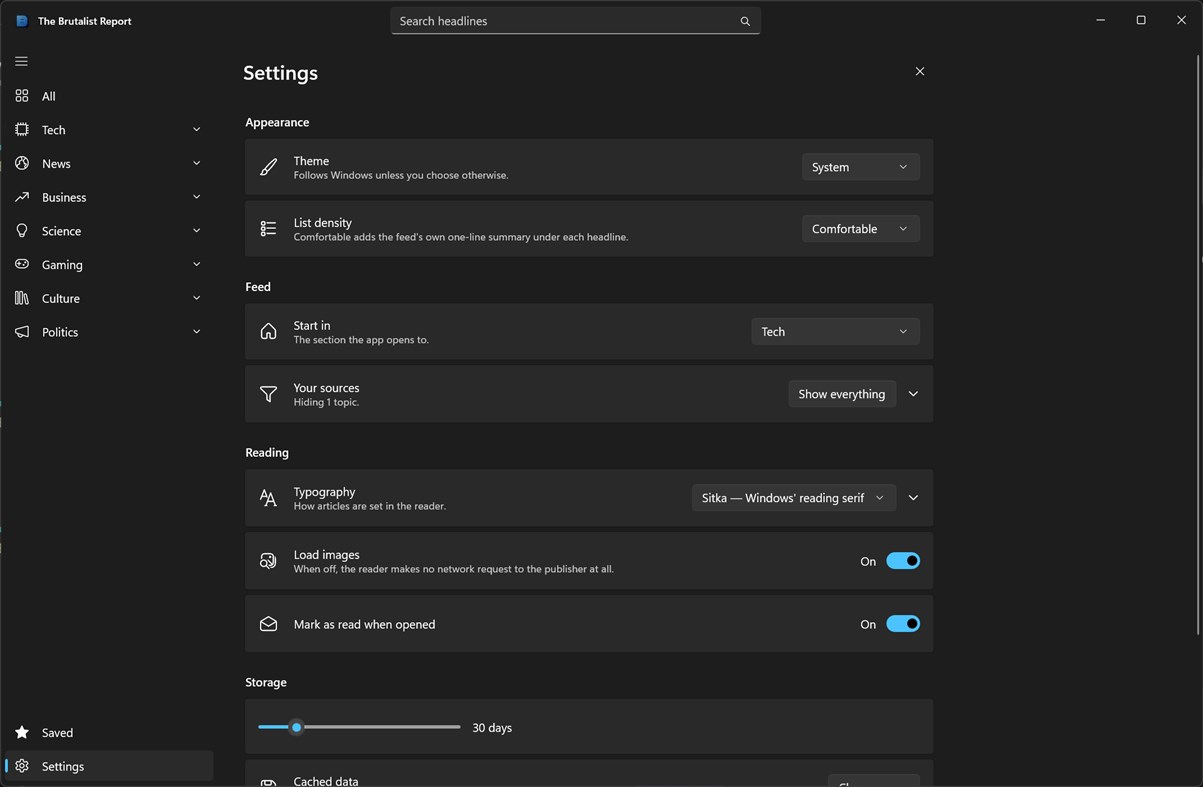Screen dimensions: 1203x787
Task: Expand the Typography row chevron
Action: [913, 498]
